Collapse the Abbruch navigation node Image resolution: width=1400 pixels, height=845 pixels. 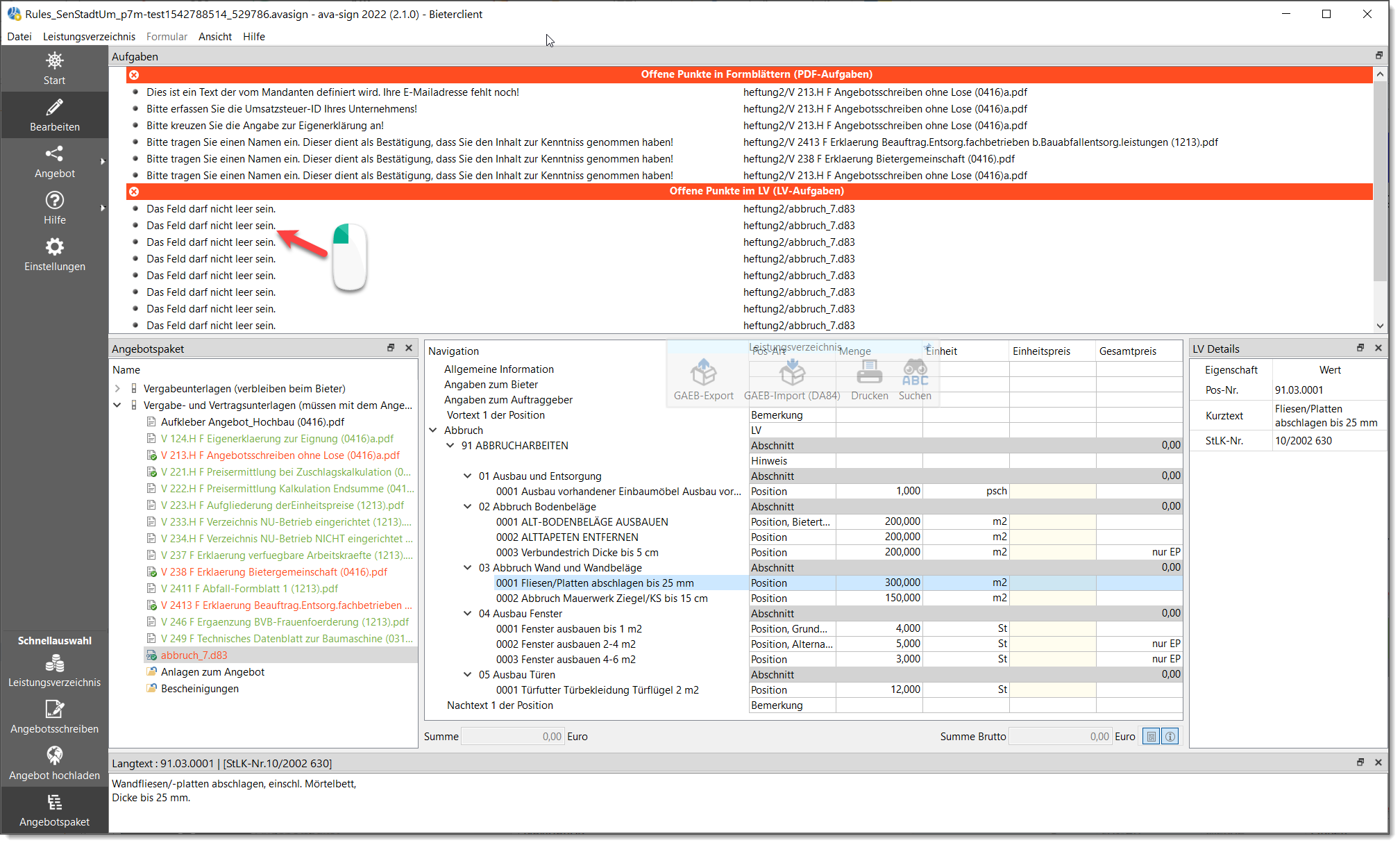point(433,430)
